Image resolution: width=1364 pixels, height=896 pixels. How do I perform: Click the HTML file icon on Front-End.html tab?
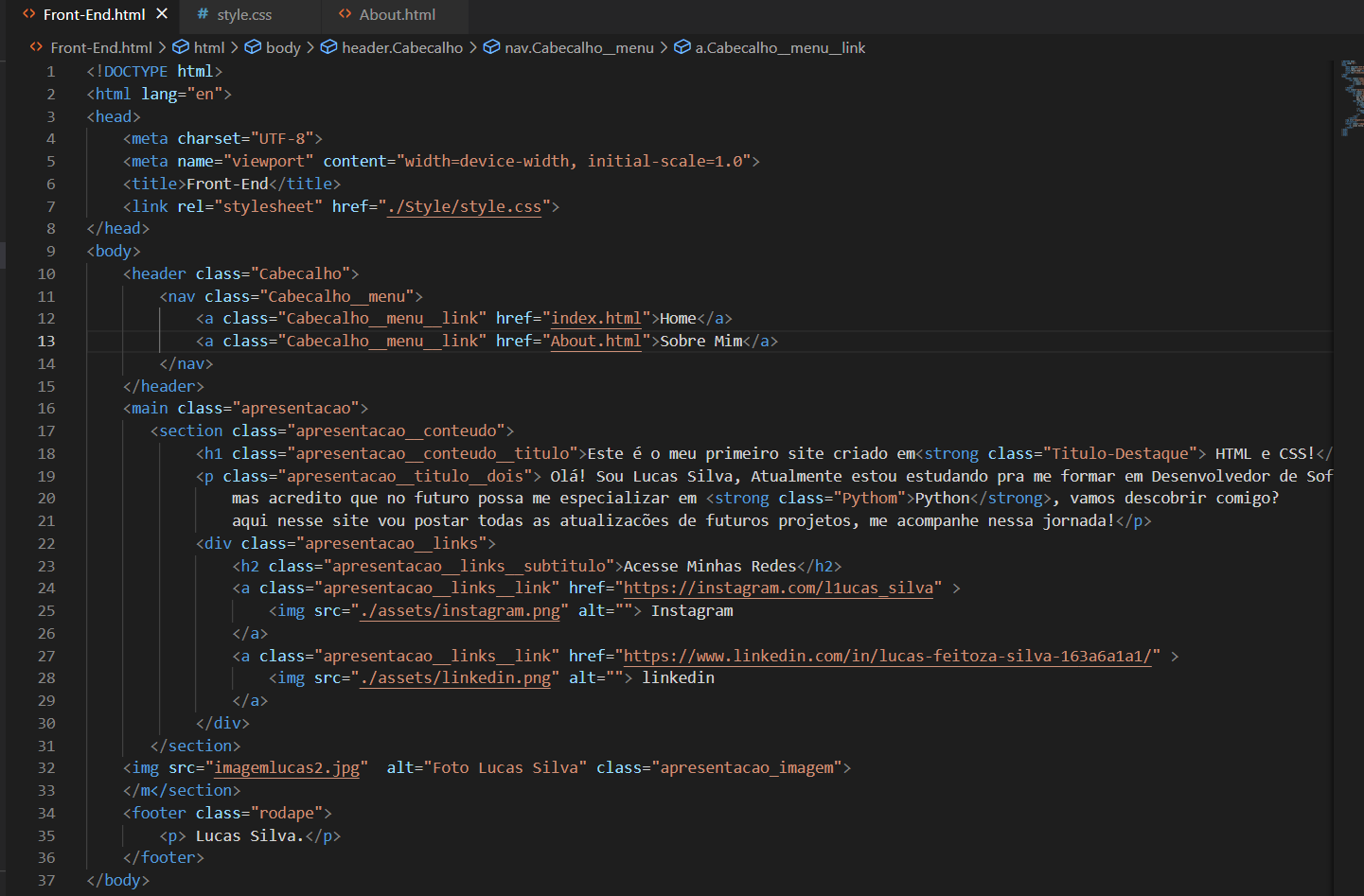(x=29, y=14)
